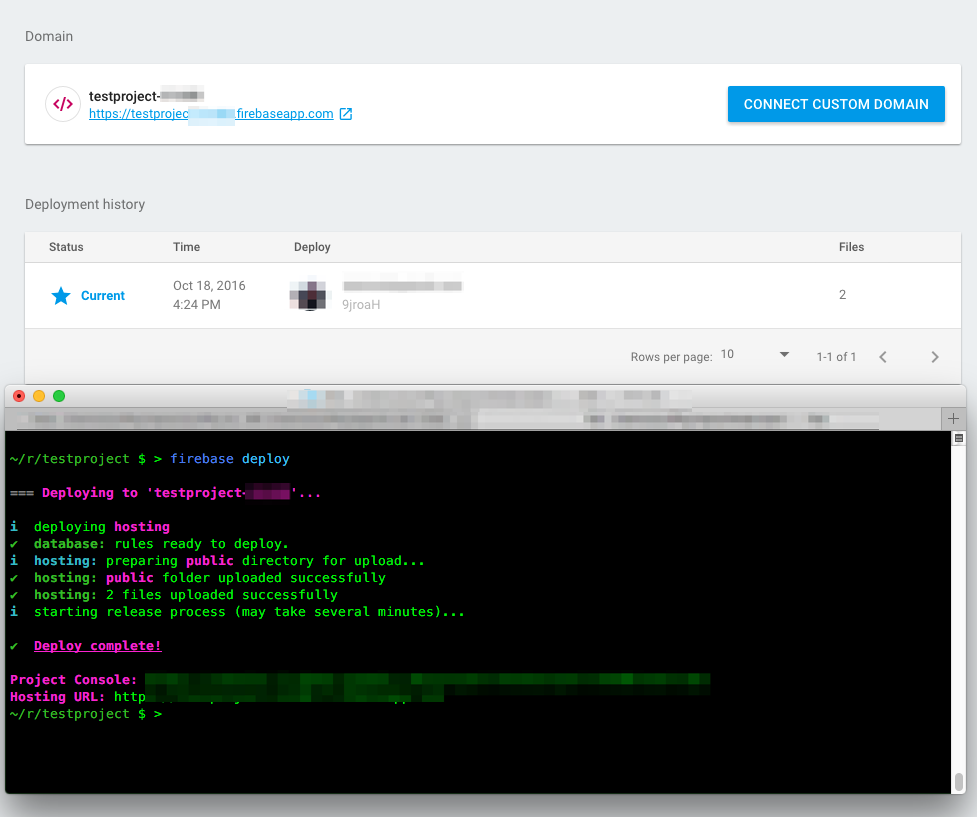Add a new terminal tab with plus icon
Screen dimensions: 977x817
tap(953, 419)
